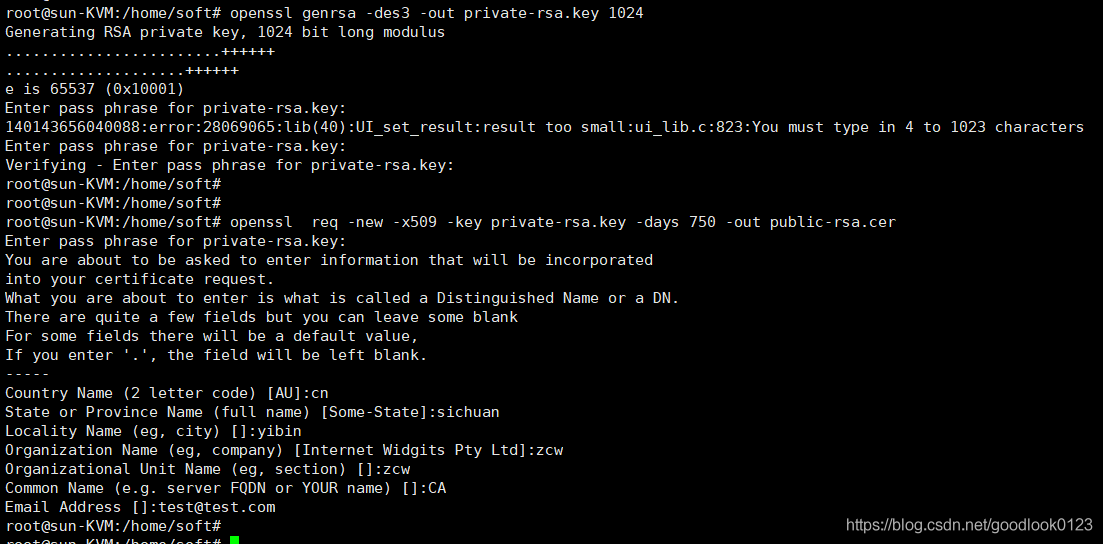Click the State or Province value sichuan
This screenshot has height=544, width=1103.
[x=468, y=412]
